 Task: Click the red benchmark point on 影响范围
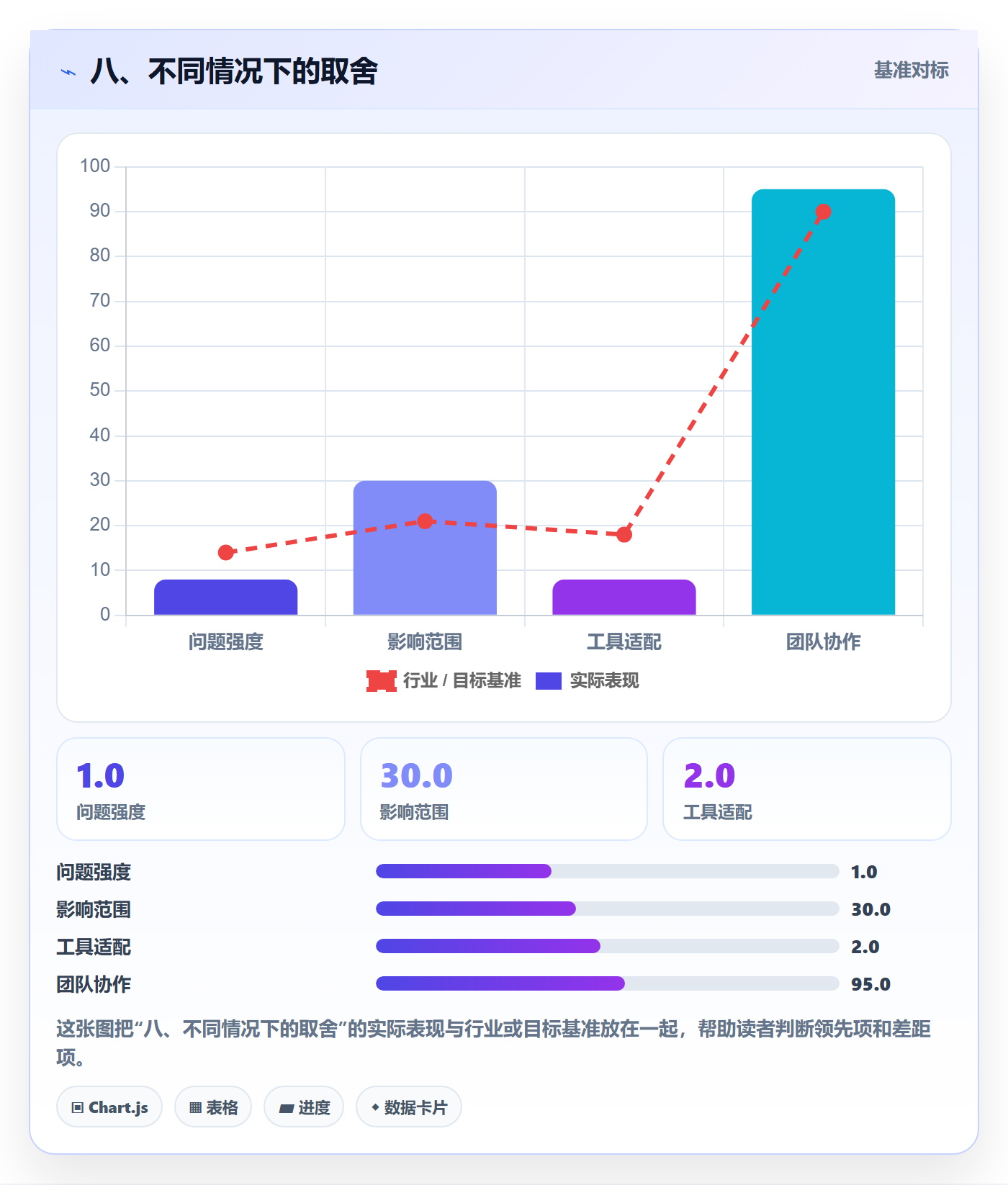coord(425,521)
